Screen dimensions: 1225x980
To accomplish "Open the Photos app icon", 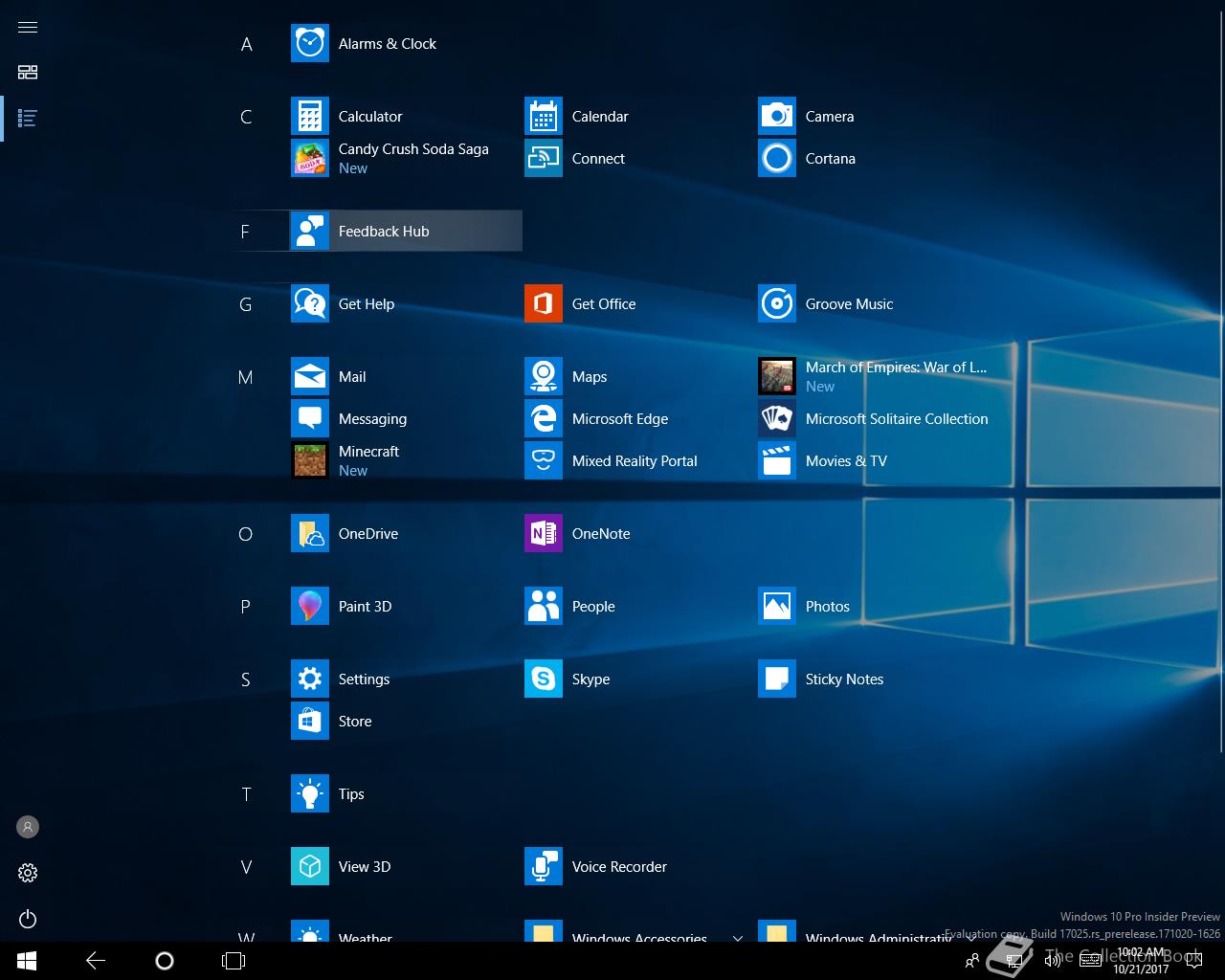I will coord(777,607).
